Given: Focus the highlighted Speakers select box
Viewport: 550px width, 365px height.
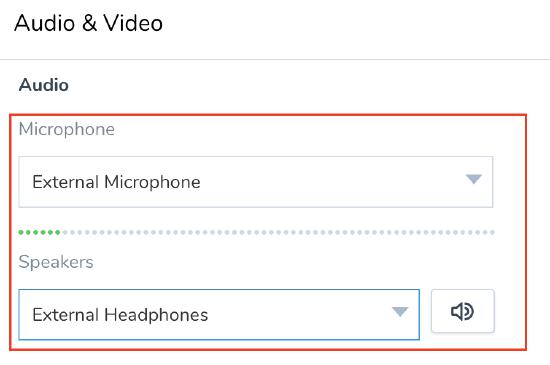Looking at the screenshot, I should click(x=219, y=315).
